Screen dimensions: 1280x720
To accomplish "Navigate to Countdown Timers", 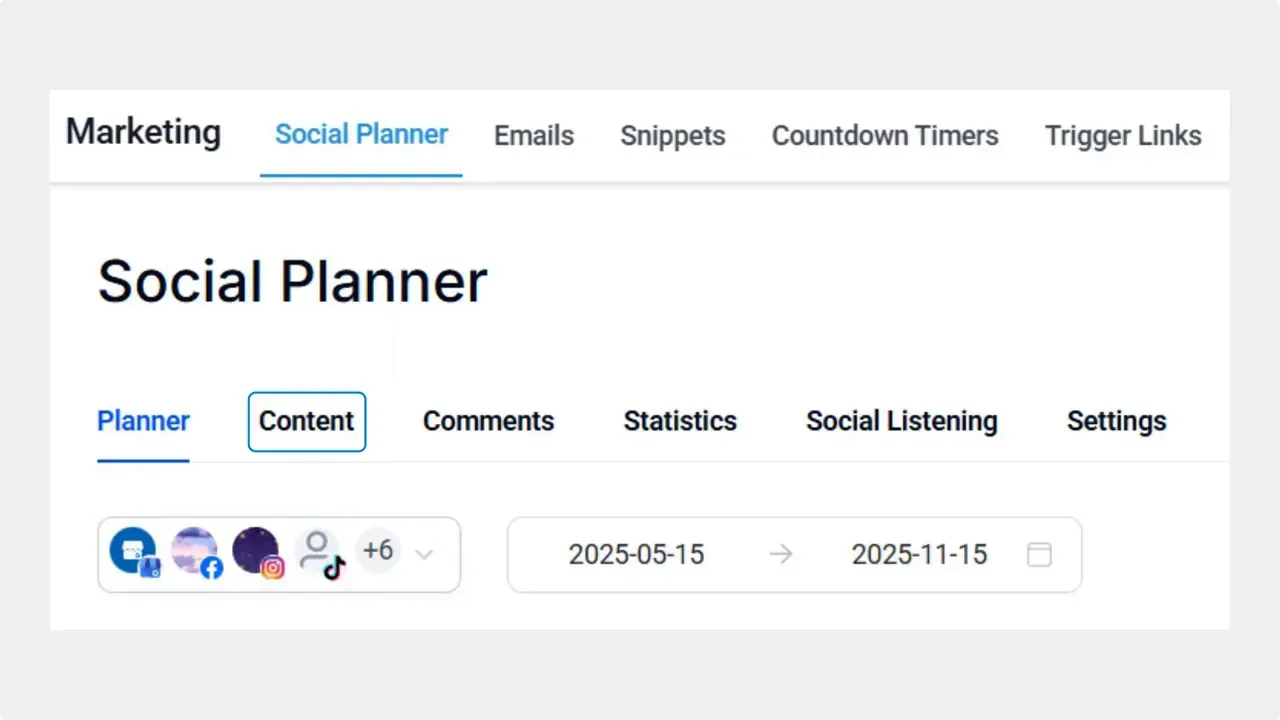I will [884, 135].
